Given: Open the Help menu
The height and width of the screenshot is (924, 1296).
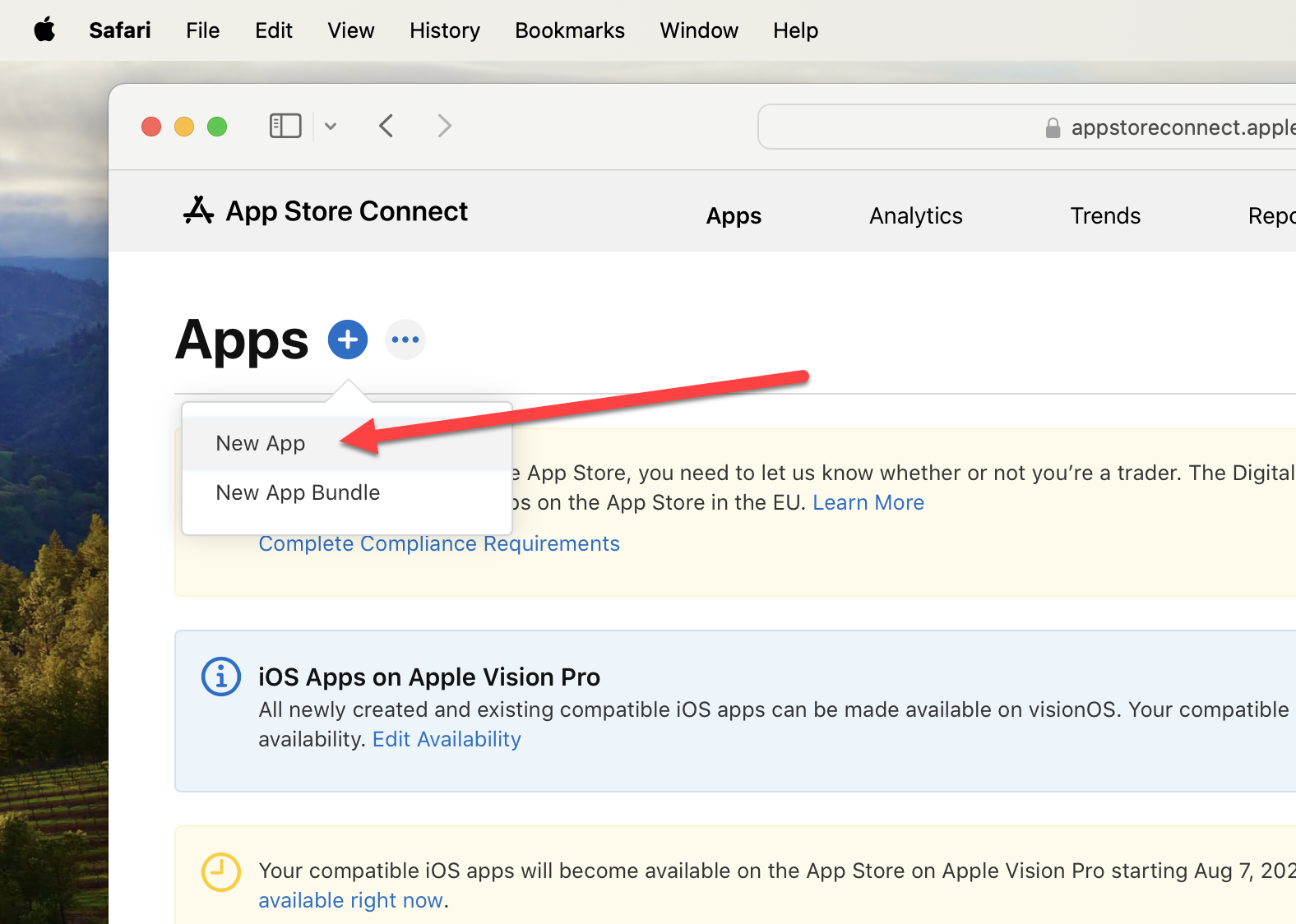Looking at the screenshot, I should [795, 30].
